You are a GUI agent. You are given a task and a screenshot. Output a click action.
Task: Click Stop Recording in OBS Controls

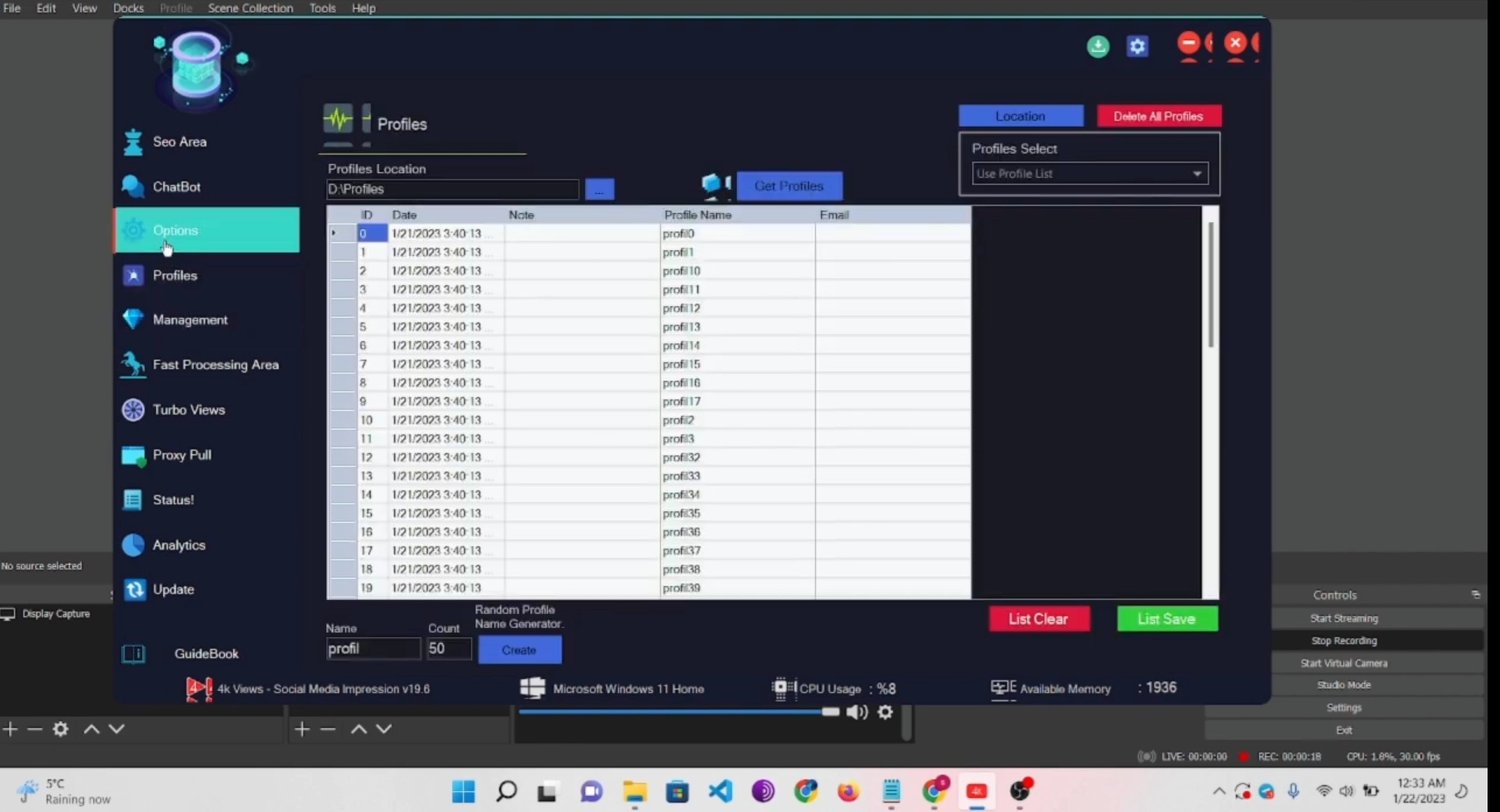click(x=1344, y=641)
